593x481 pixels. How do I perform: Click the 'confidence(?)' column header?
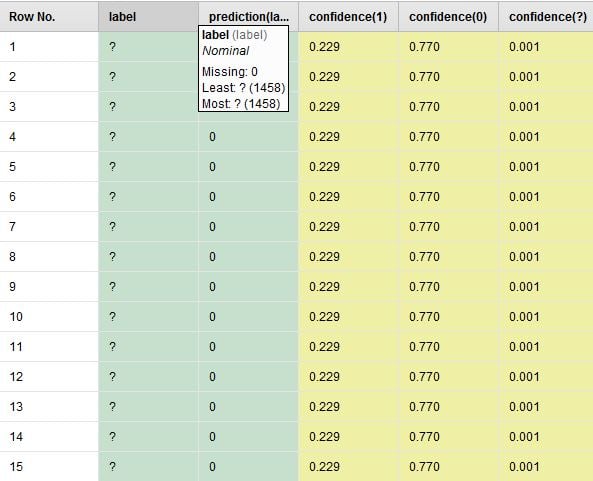pyautogui.click(x=546, y=17)
